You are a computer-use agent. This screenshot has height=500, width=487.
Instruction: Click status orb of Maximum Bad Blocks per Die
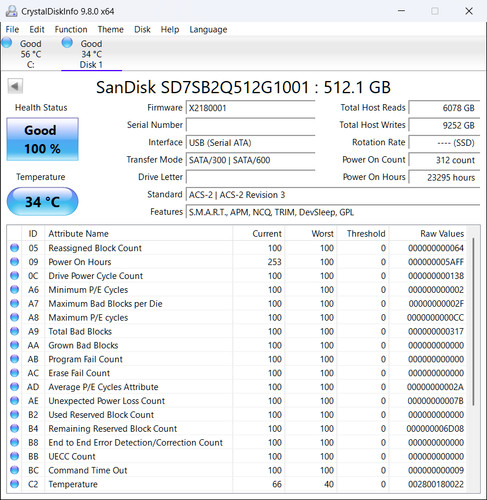tap(14, 303)
